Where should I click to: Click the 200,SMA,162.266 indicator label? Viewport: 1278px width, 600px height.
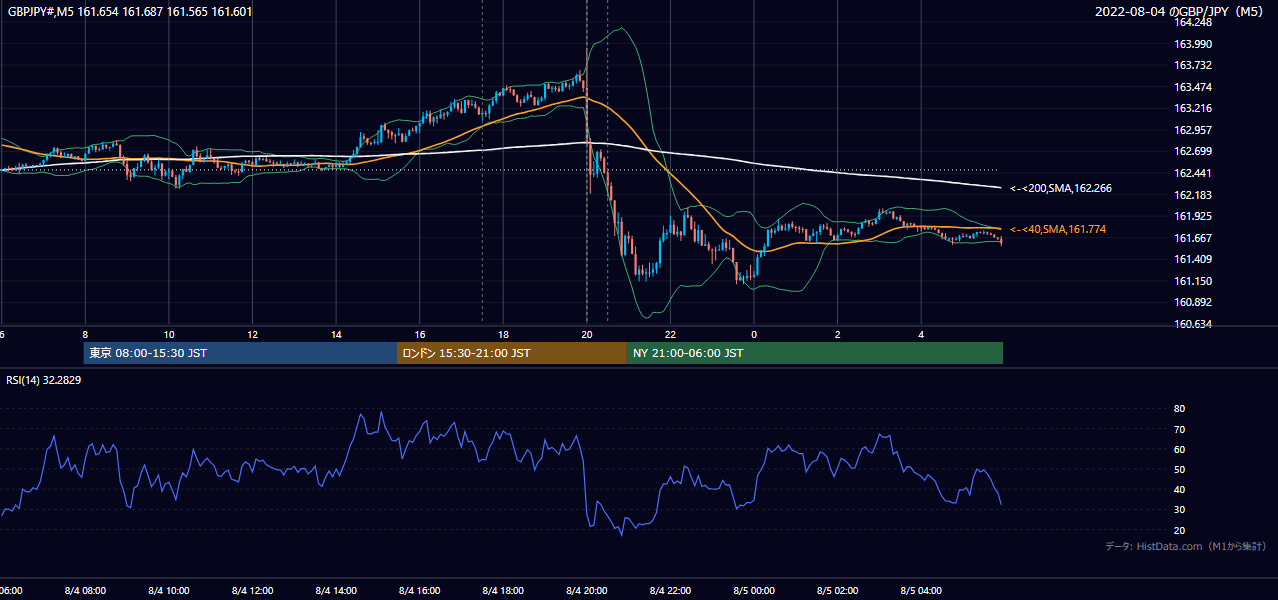point(1061,188)
